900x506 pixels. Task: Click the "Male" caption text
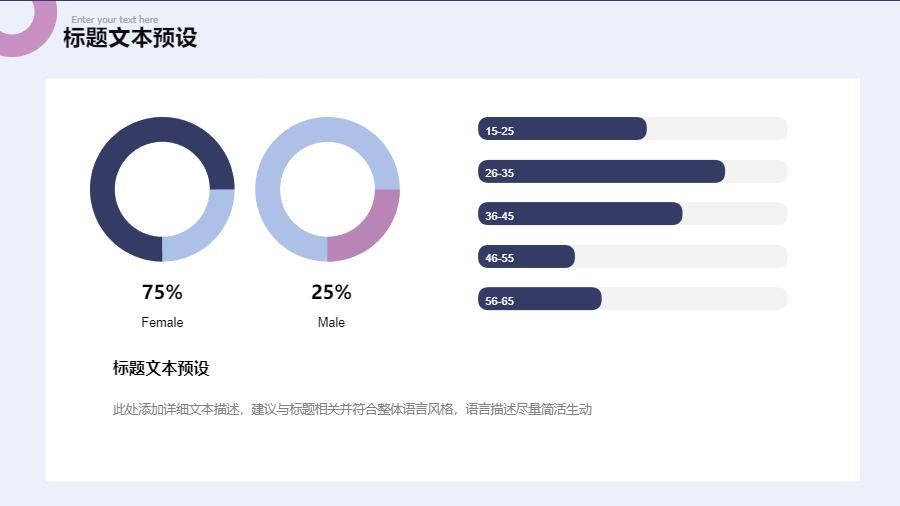click(x=331, y=322)
